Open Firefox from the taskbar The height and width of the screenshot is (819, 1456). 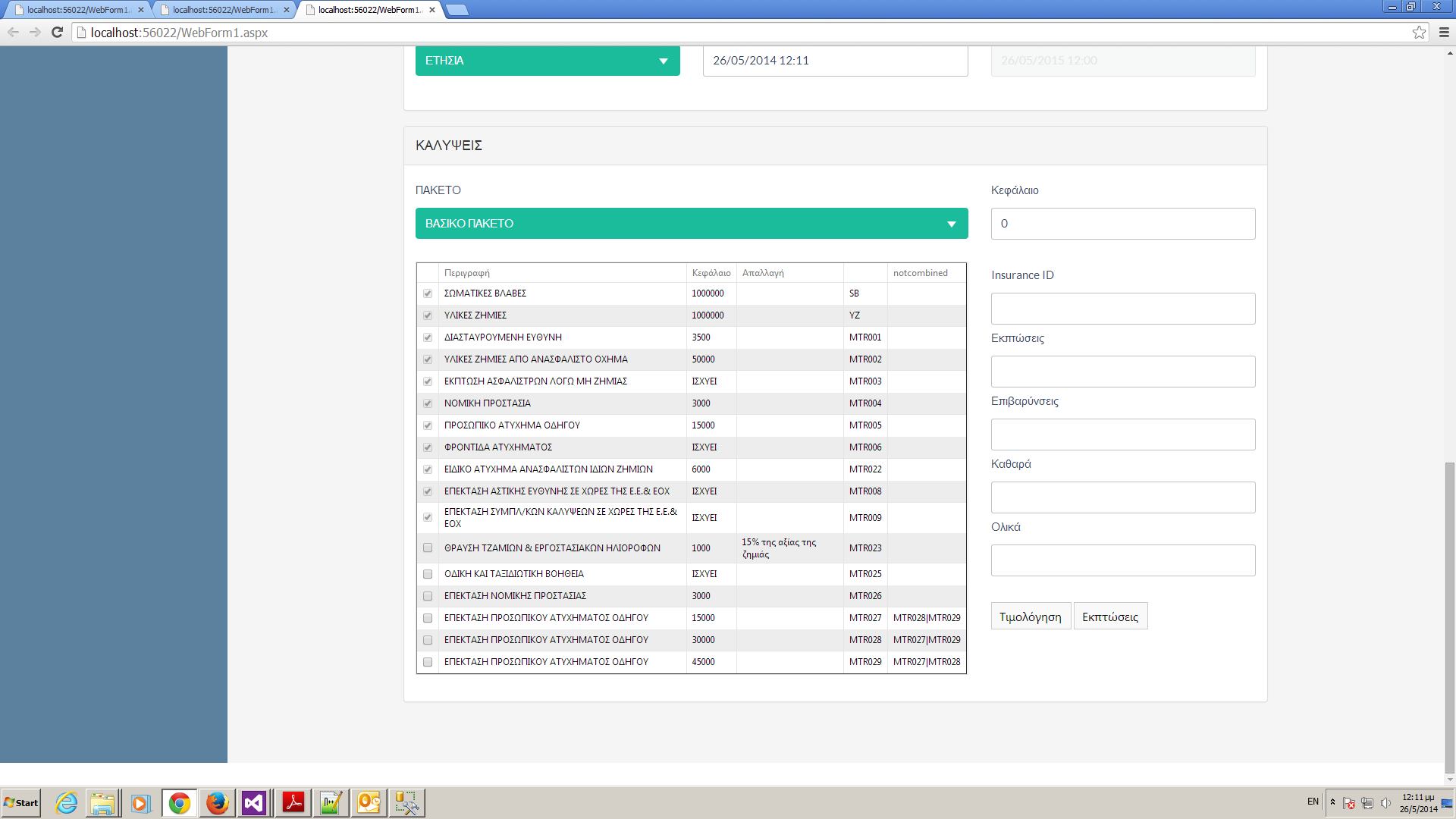pyautogui.click(x=217, y=803)
